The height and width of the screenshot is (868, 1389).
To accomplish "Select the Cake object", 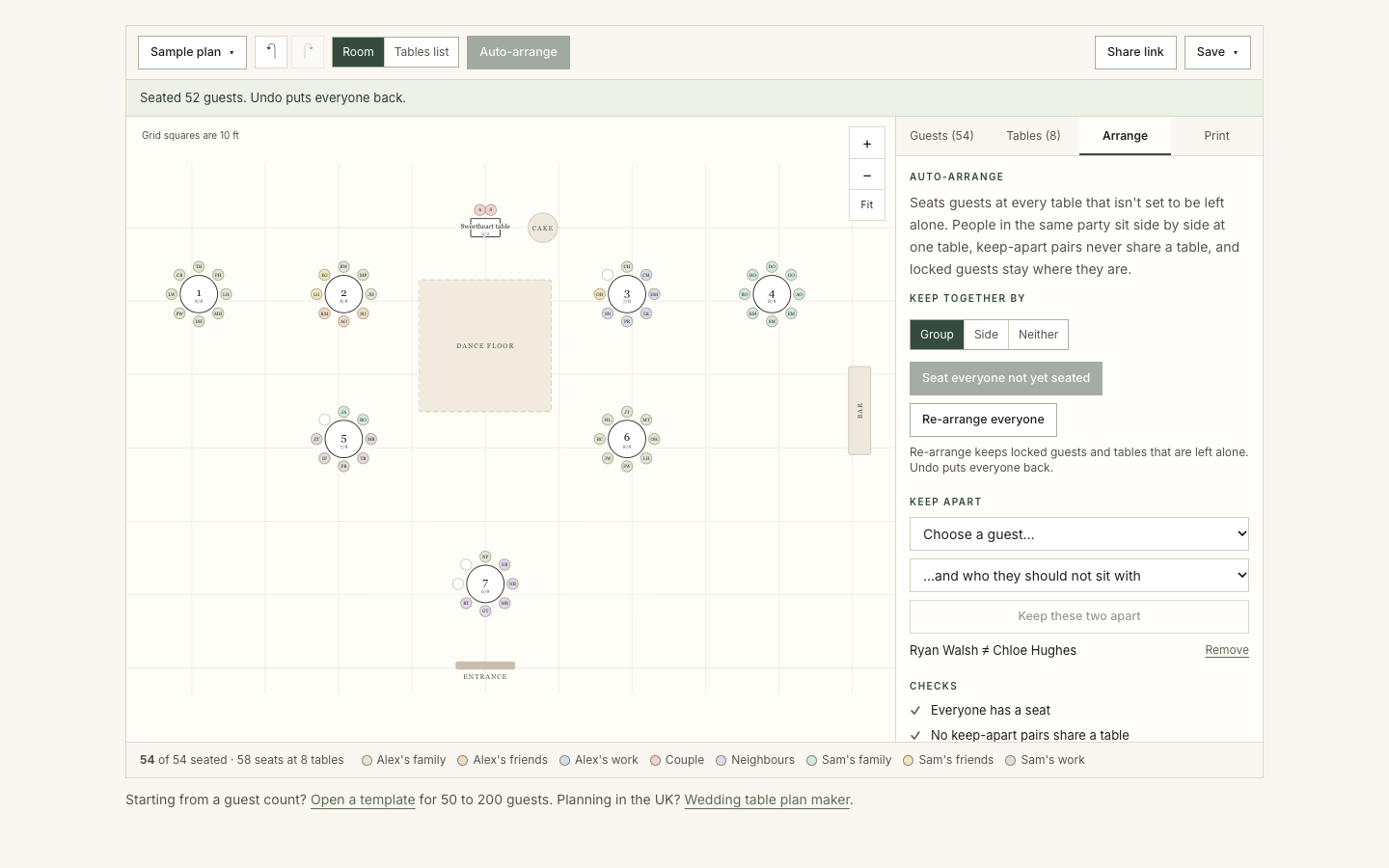I will [543, 228].
